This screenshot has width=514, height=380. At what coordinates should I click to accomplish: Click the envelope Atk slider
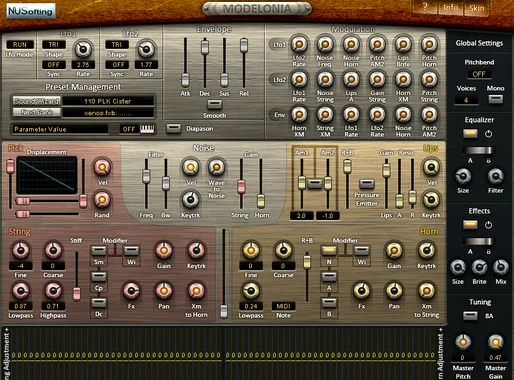[x=185, y=79]
